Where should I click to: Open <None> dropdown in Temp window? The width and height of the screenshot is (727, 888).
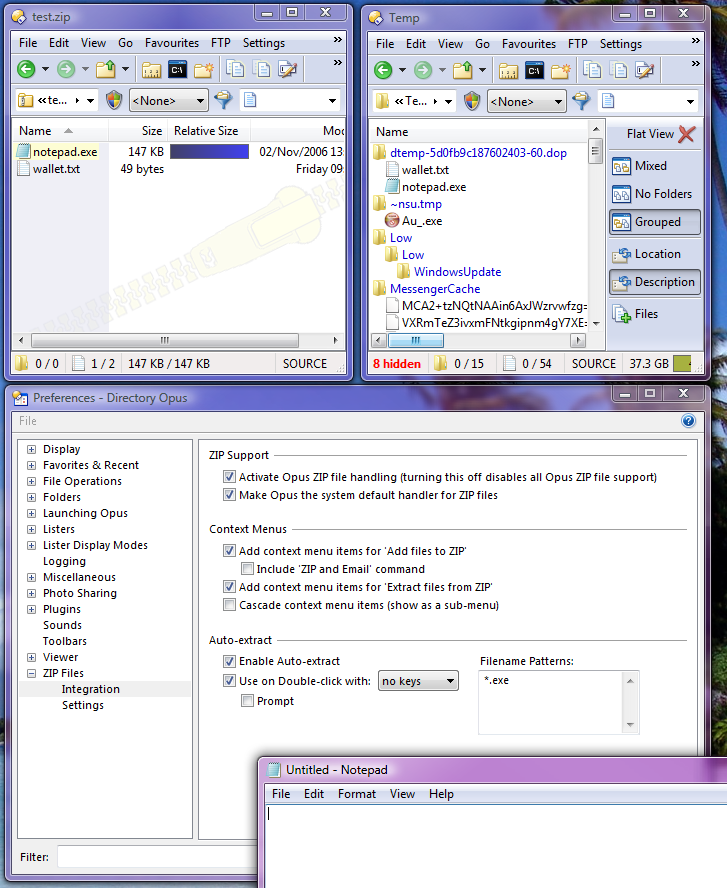tap(526, 102)
